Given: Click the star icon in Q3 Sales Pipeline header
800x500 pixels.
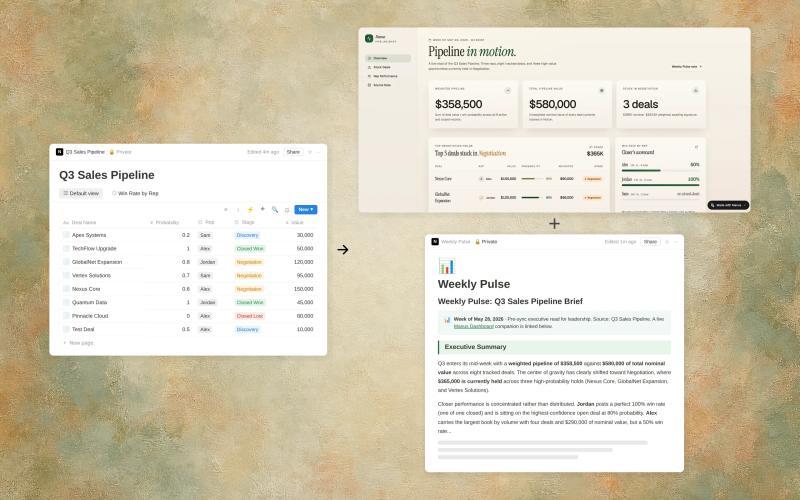Looking at the screenshot, I should (x=310, y=152).
